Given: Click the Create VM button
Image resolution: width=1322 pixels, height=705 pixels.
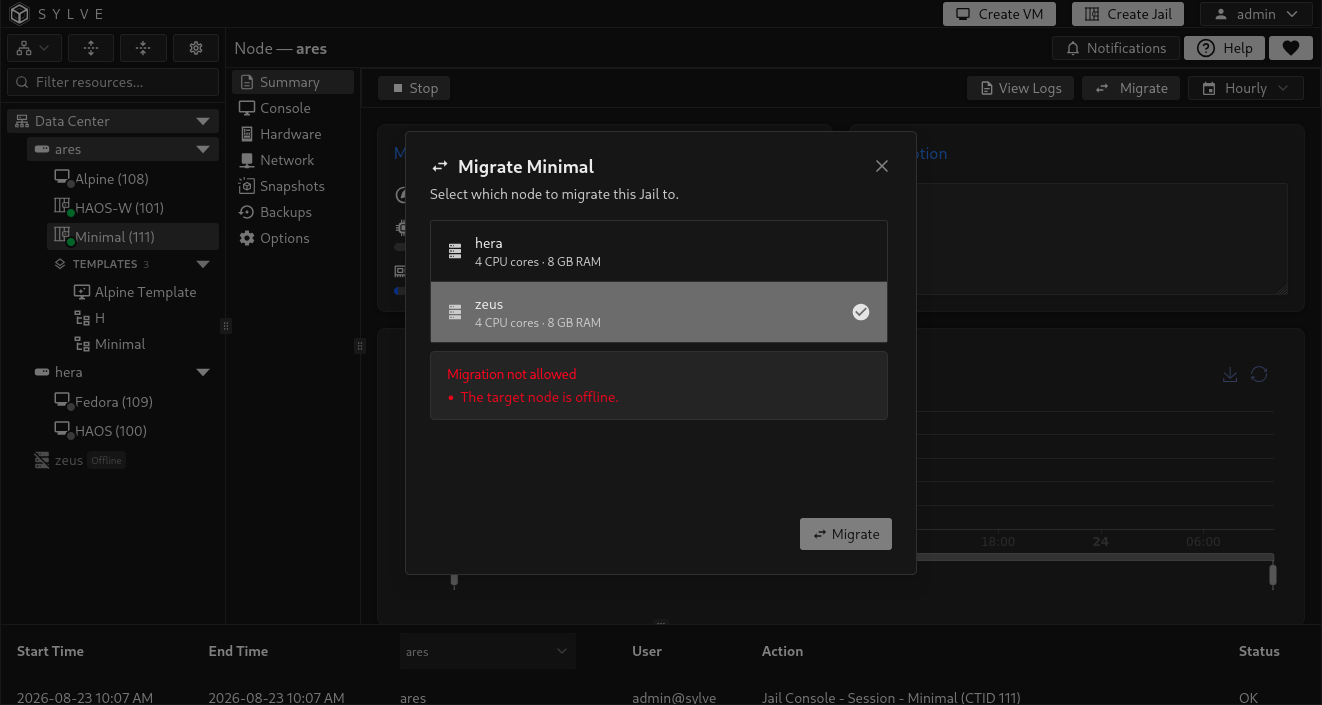Looking at the screenshot, I should [x=999, y=14].
